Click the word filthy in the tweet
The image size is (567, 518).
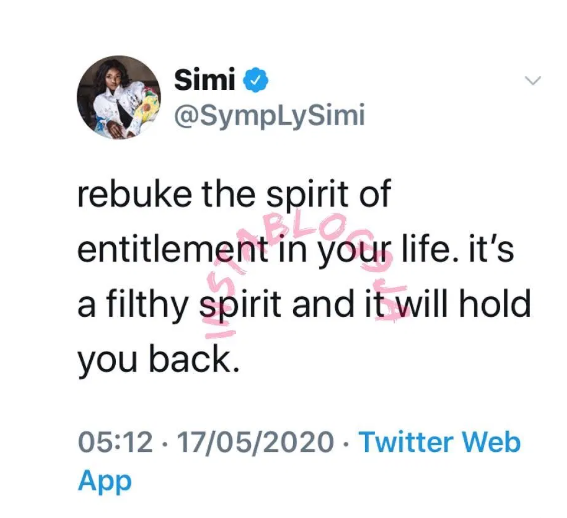pos(146,306)
